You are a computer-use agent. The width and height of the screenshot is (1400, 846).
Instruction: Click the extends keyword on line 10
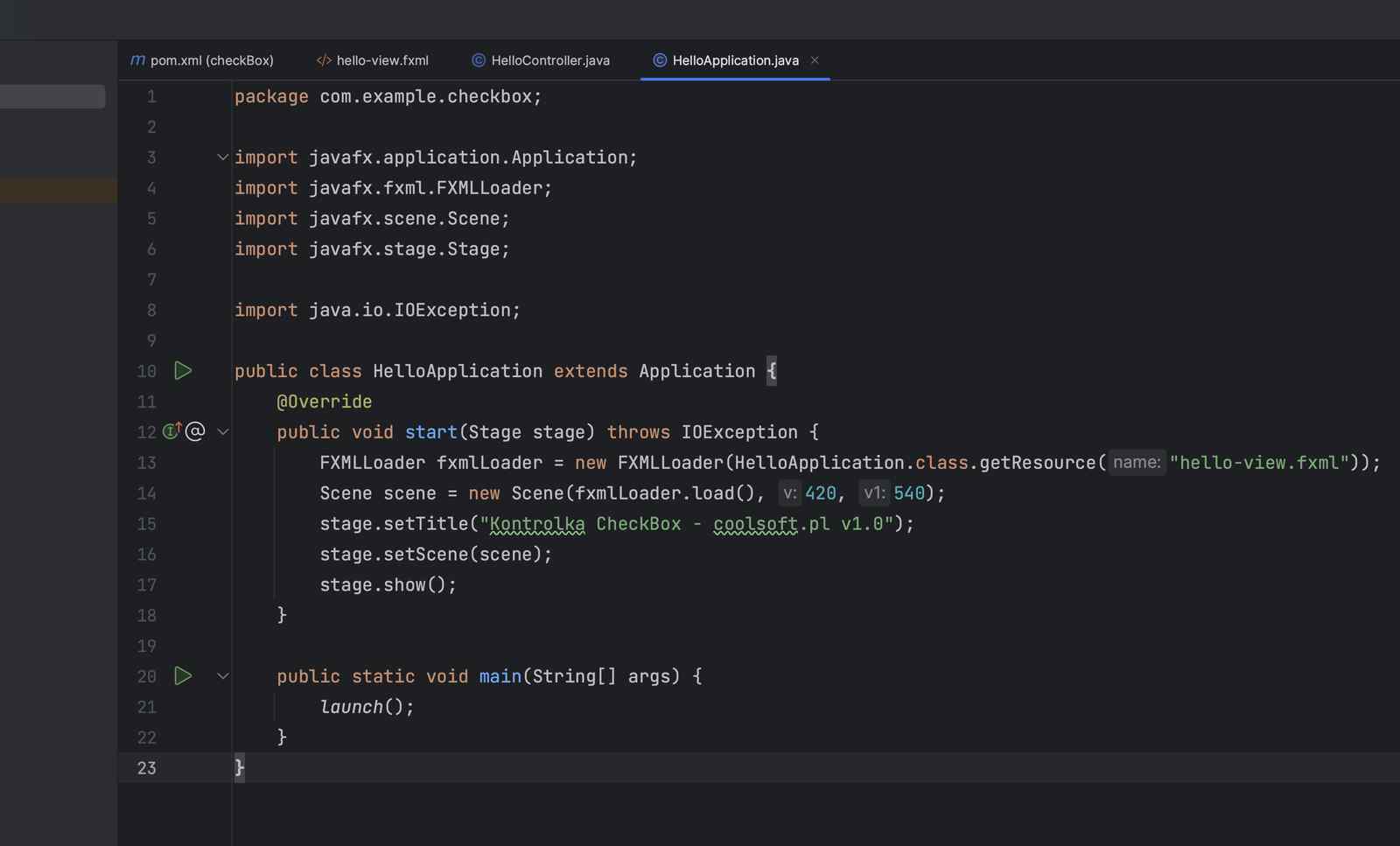(591, 371)
